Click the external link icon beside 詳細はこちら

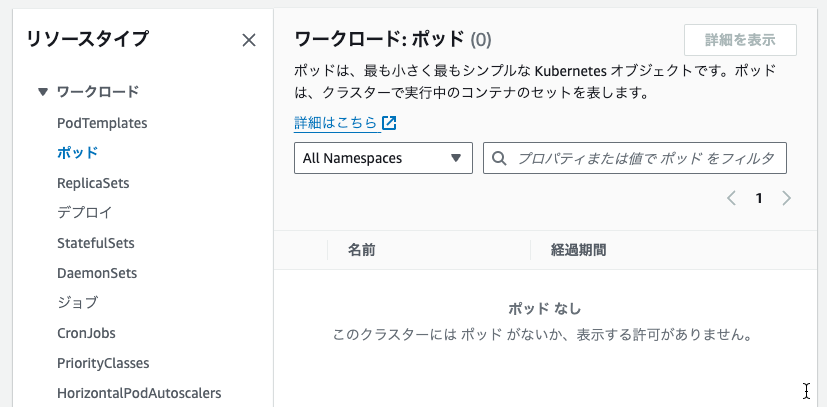(x=389, y=123)
